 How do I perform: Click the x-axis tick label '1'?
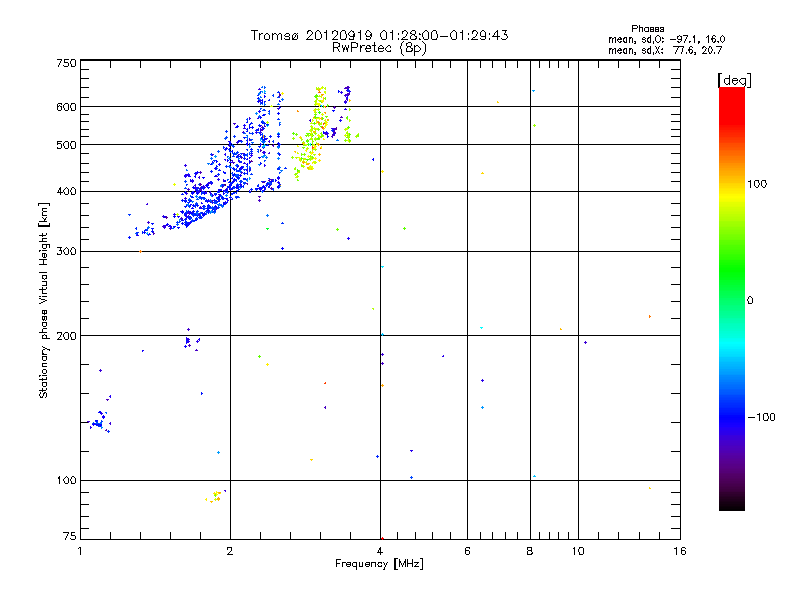pos(80,551)
